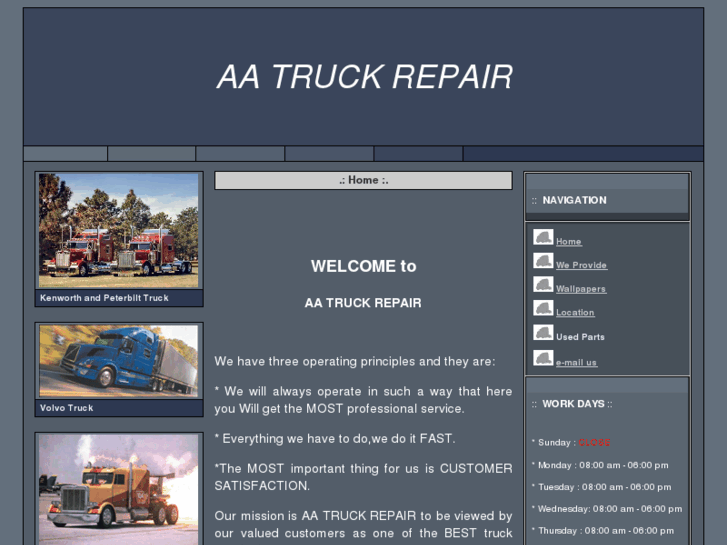This screenshot has width=727, height=545.
Task: Click 'We have three operating principles' sentence
Action: point(355,362)
